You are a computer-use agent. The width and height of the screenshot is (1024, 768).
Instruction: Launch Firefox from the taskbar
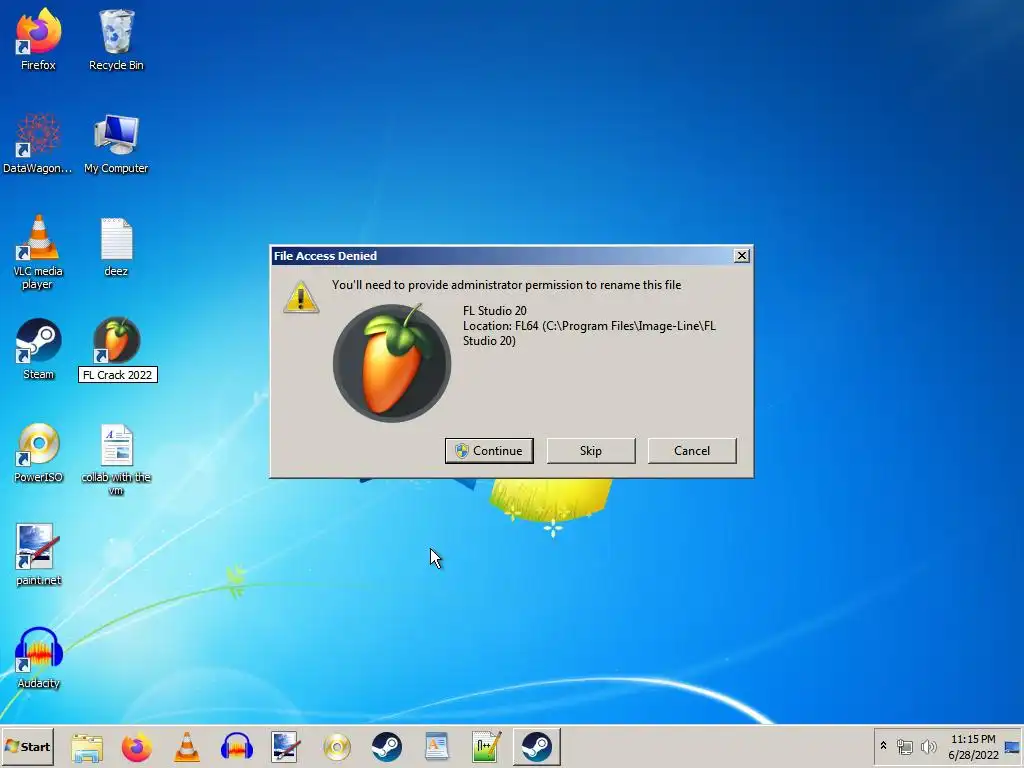tap(136, 747)
